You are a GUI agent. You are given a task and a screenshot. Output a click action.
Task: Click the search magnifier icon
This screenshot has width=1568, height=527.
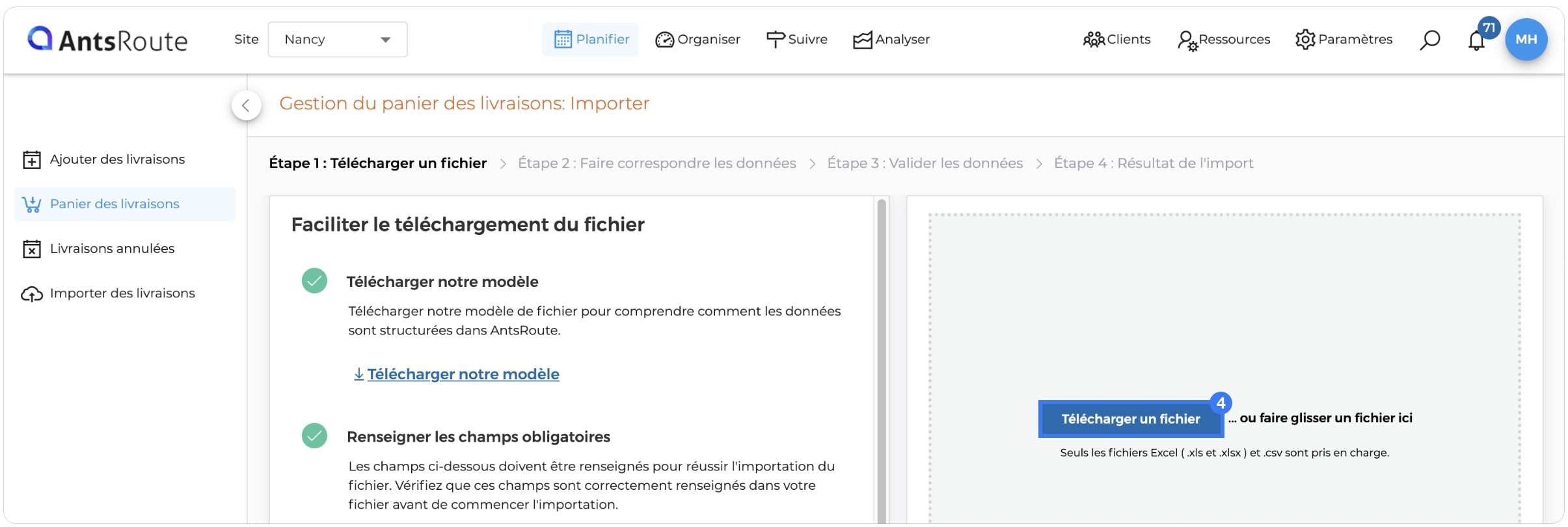click(1429, 40)
